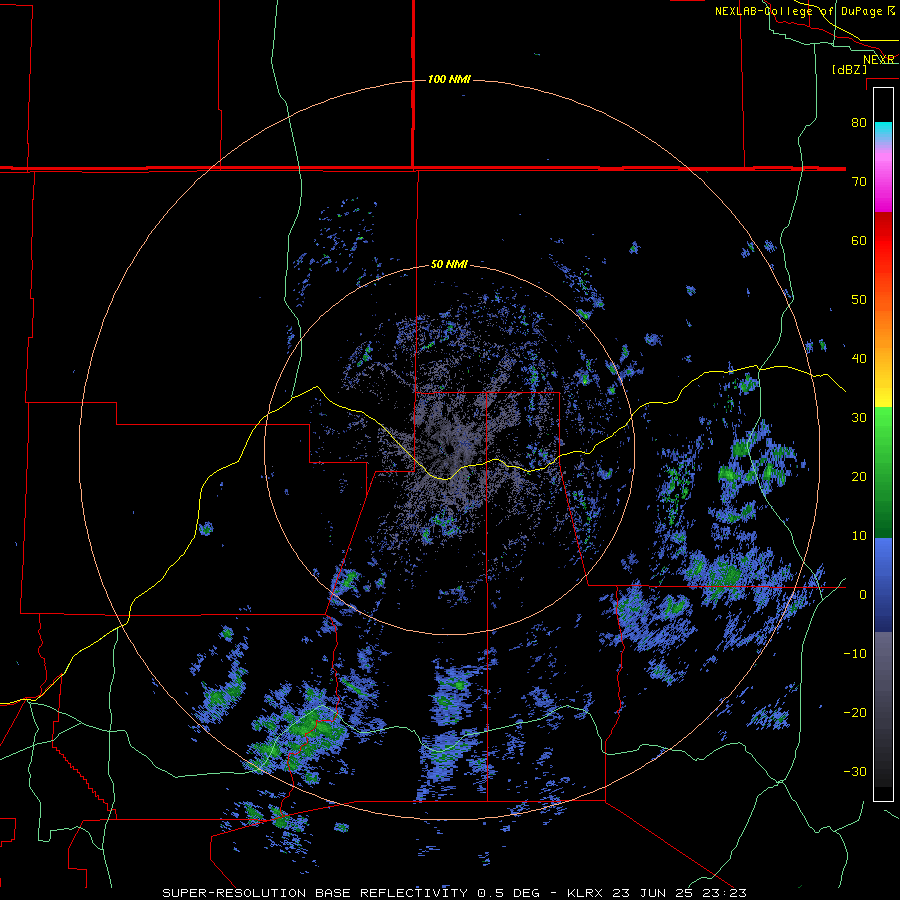Click the 80 value on the dBZ scale
This screenshot has height=900, width=900.
(859, 123)
